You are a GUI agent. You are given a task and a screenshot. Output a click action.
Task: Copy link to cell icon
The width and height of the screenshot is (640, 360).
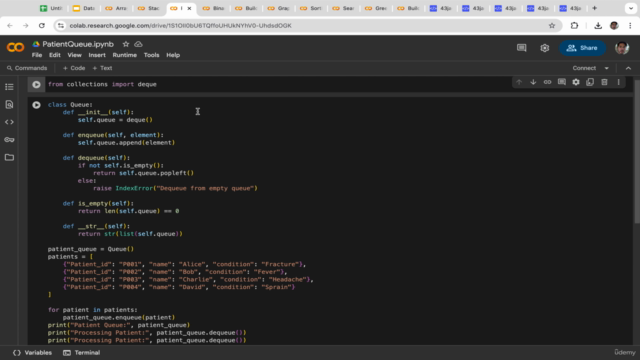click(x=547, y=82)
